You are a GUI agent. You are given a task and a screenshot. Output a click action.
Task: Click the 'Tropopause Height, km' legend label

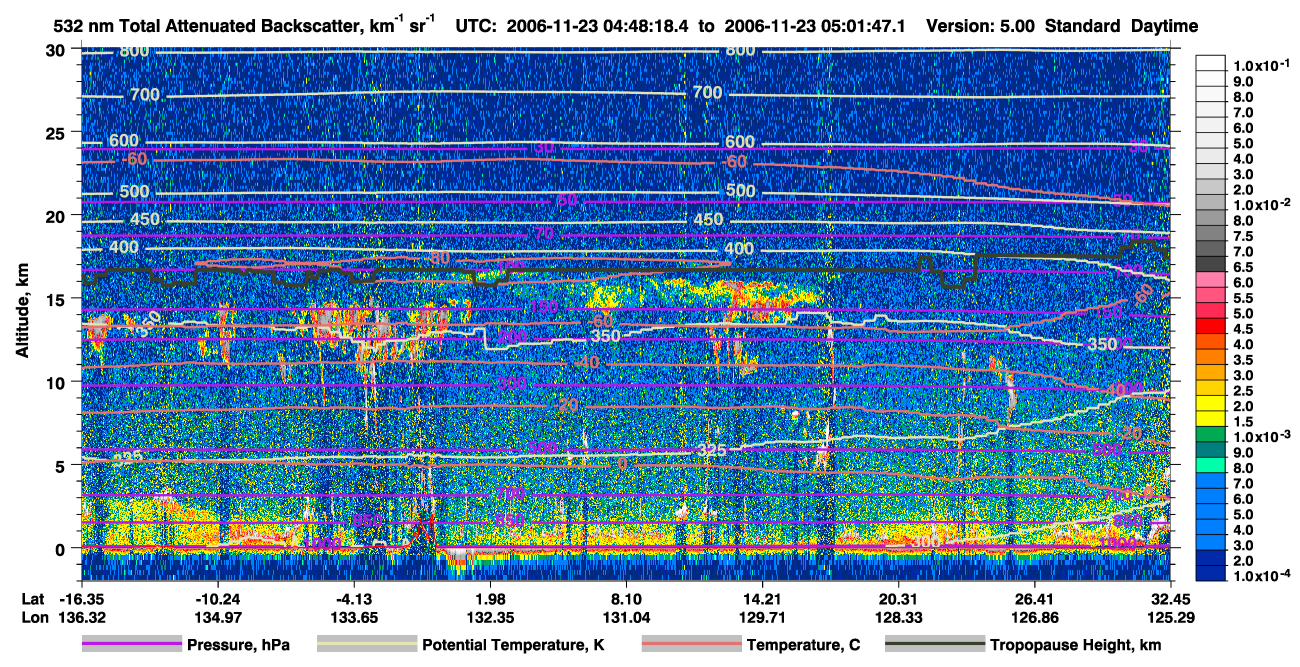tap(1077, 645)
